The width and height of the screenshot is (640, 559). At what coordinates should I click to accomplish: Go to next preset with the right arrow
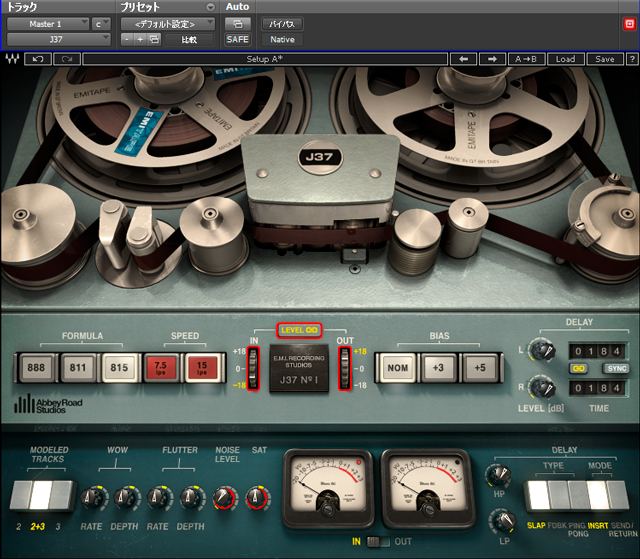pos(492,59)
